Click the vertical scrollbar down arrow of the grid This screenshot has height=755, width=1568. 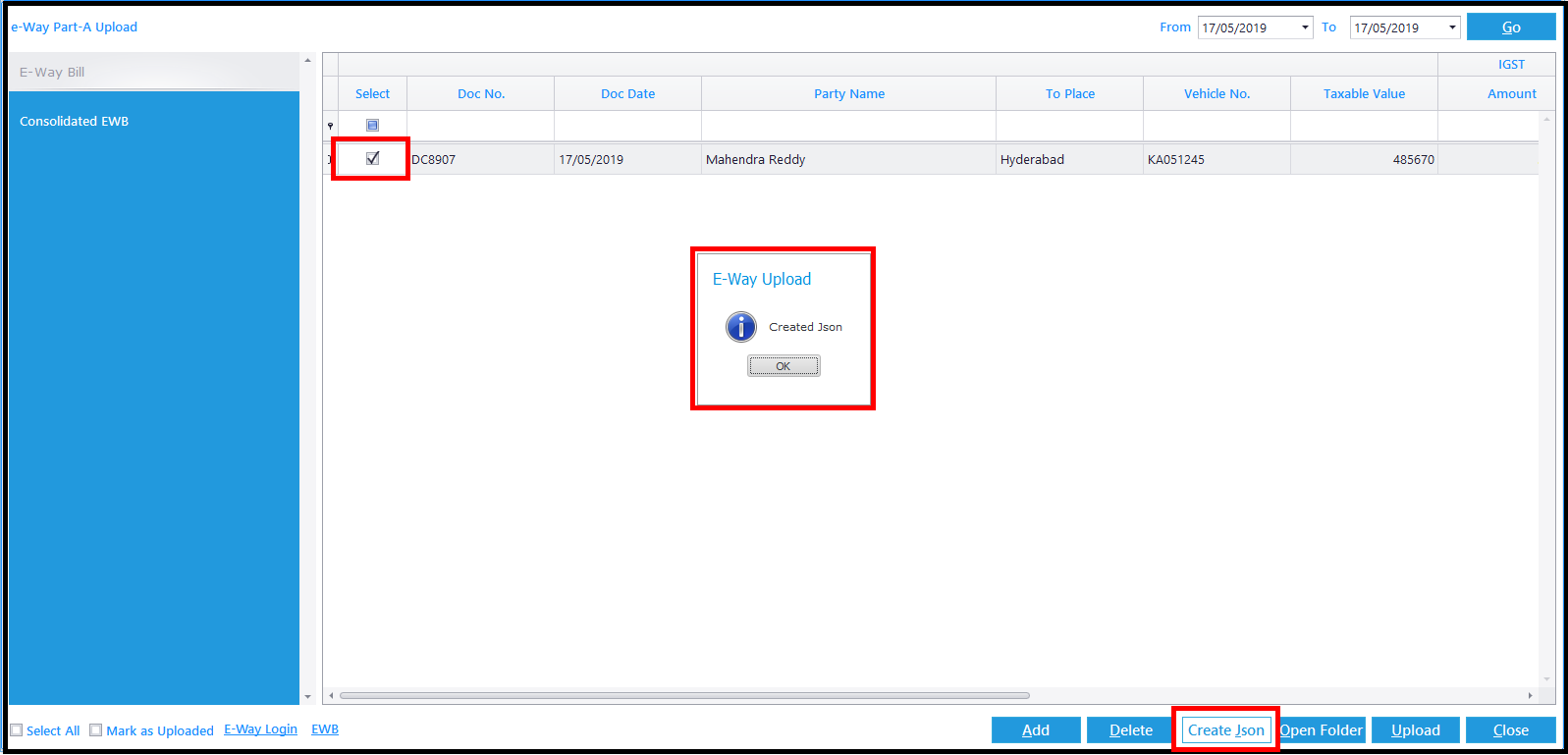pyautogui.click(x=1546, y=679)
